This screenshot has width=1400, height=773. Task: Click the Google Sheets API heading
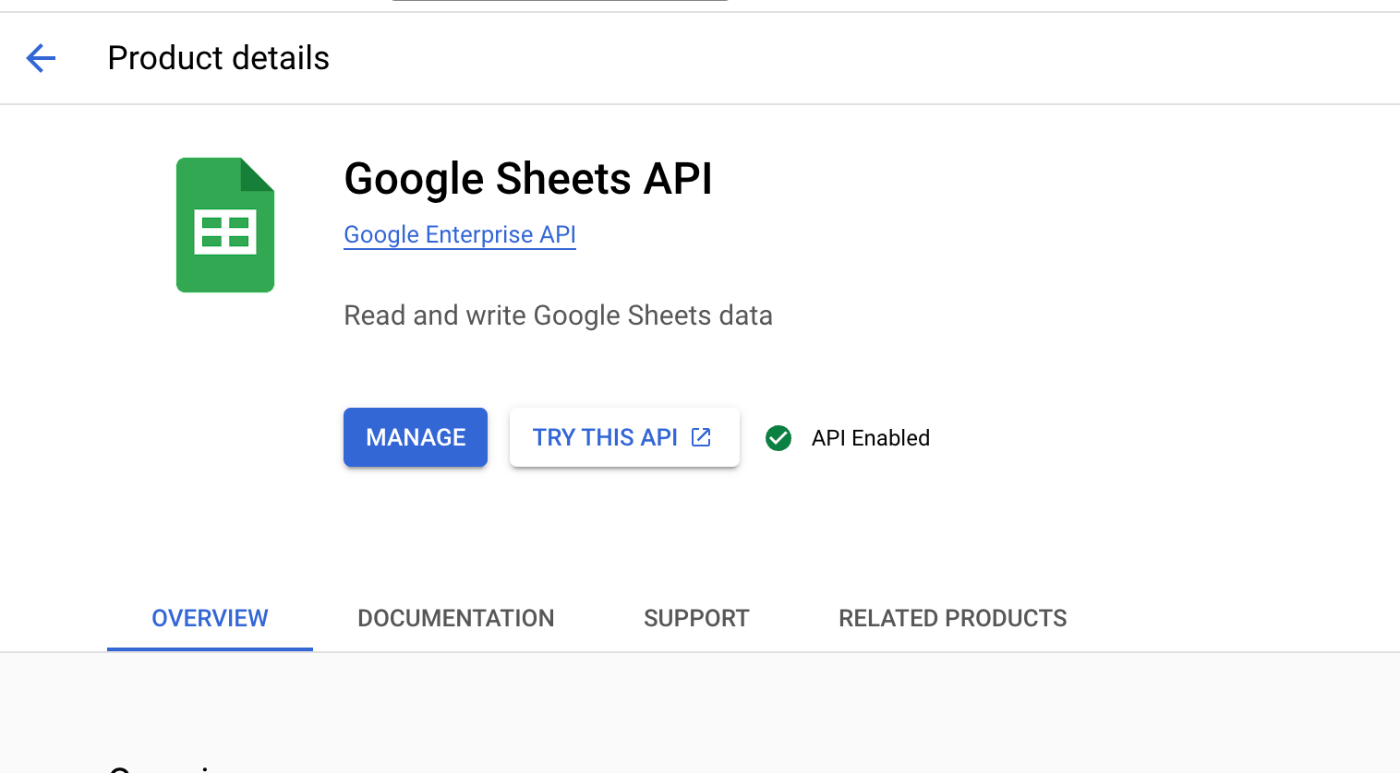(528, 179)
